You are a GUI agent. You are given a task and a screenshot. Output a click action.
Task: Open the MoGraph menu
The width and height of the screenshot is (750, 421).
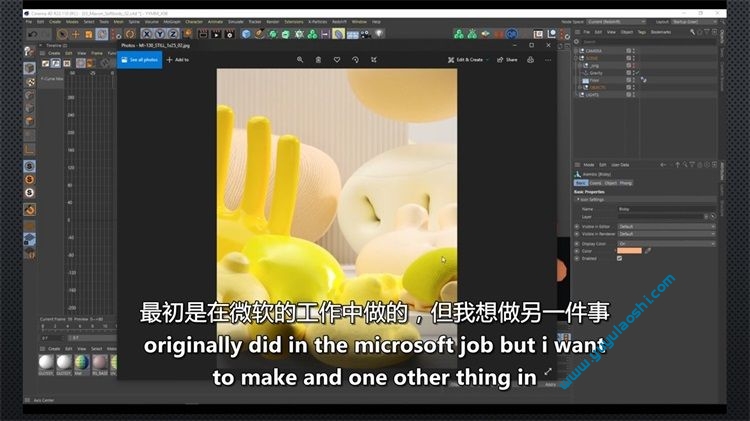(x=172, y=22)
